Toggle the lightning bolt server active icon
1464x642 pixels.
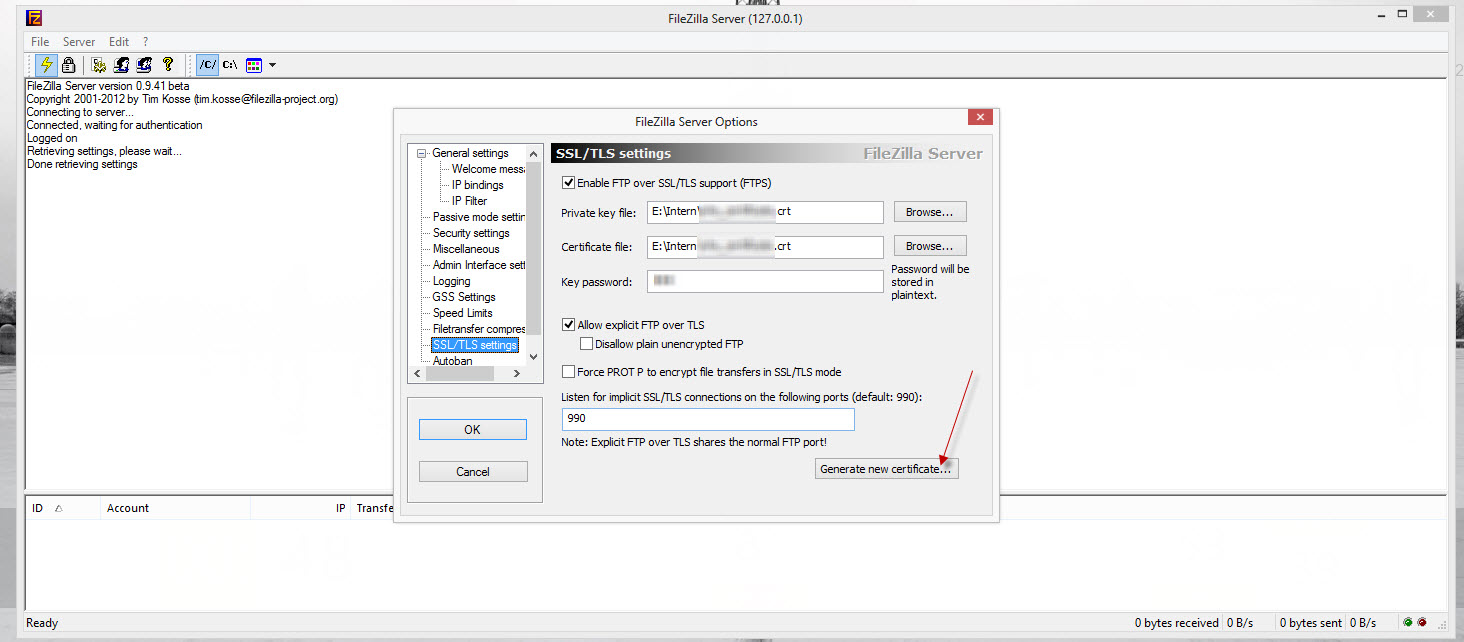[x=46, y=65]
